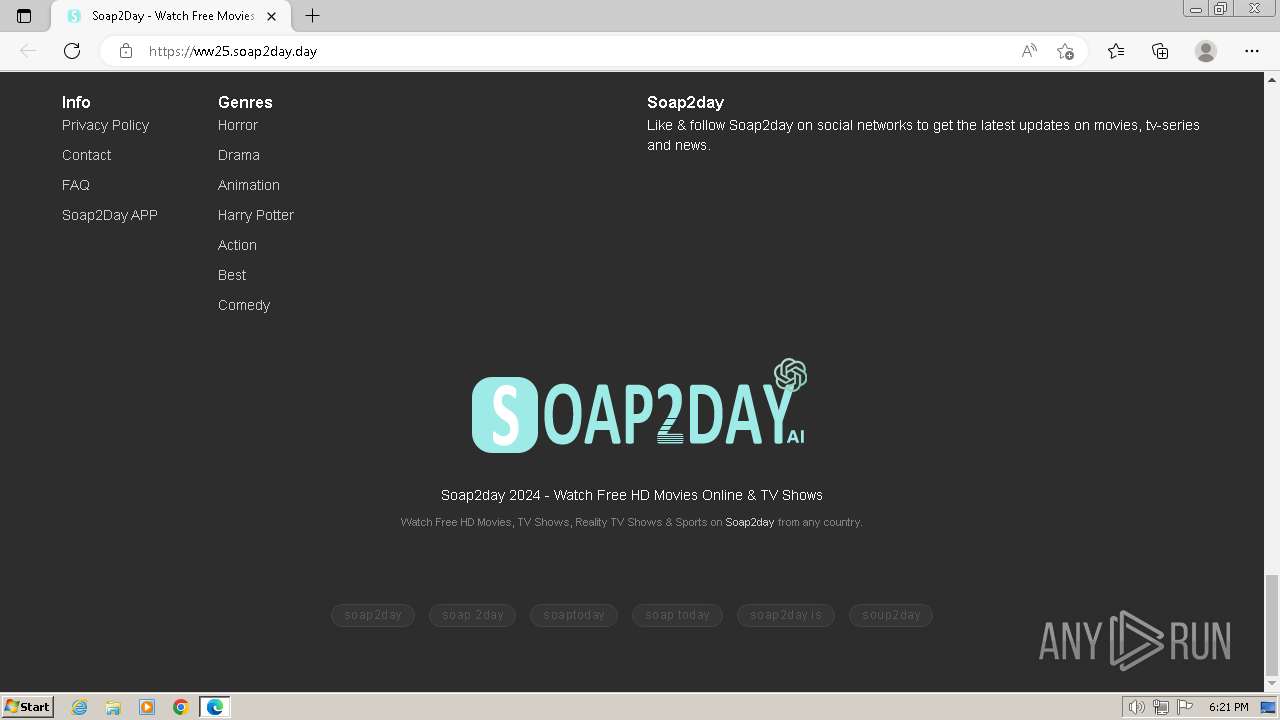The height and width of the screenshot is (720, 1280).
Task: Click the soap2day is tag pill
Action: pyautogui.click(x=786, y=615)
